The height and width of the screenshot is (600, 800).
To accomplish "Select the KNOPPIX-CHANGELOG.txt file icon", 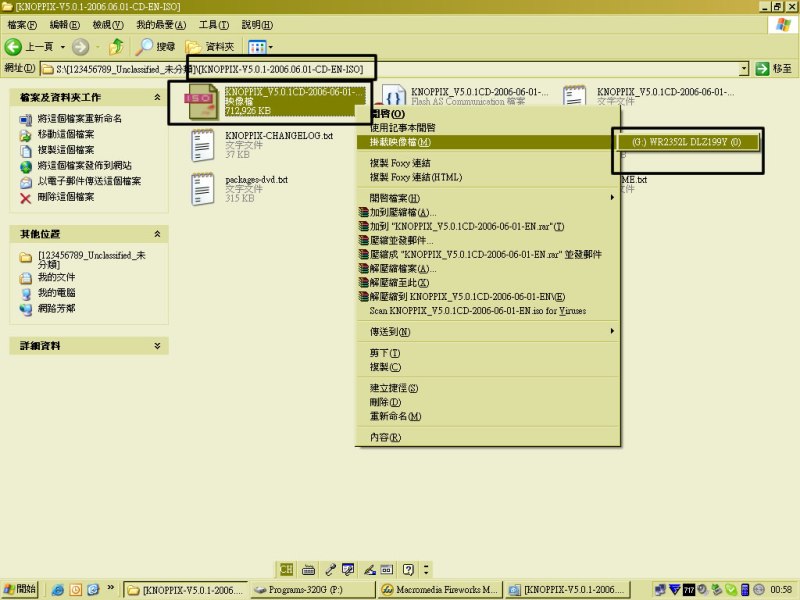I will [202, 145].
